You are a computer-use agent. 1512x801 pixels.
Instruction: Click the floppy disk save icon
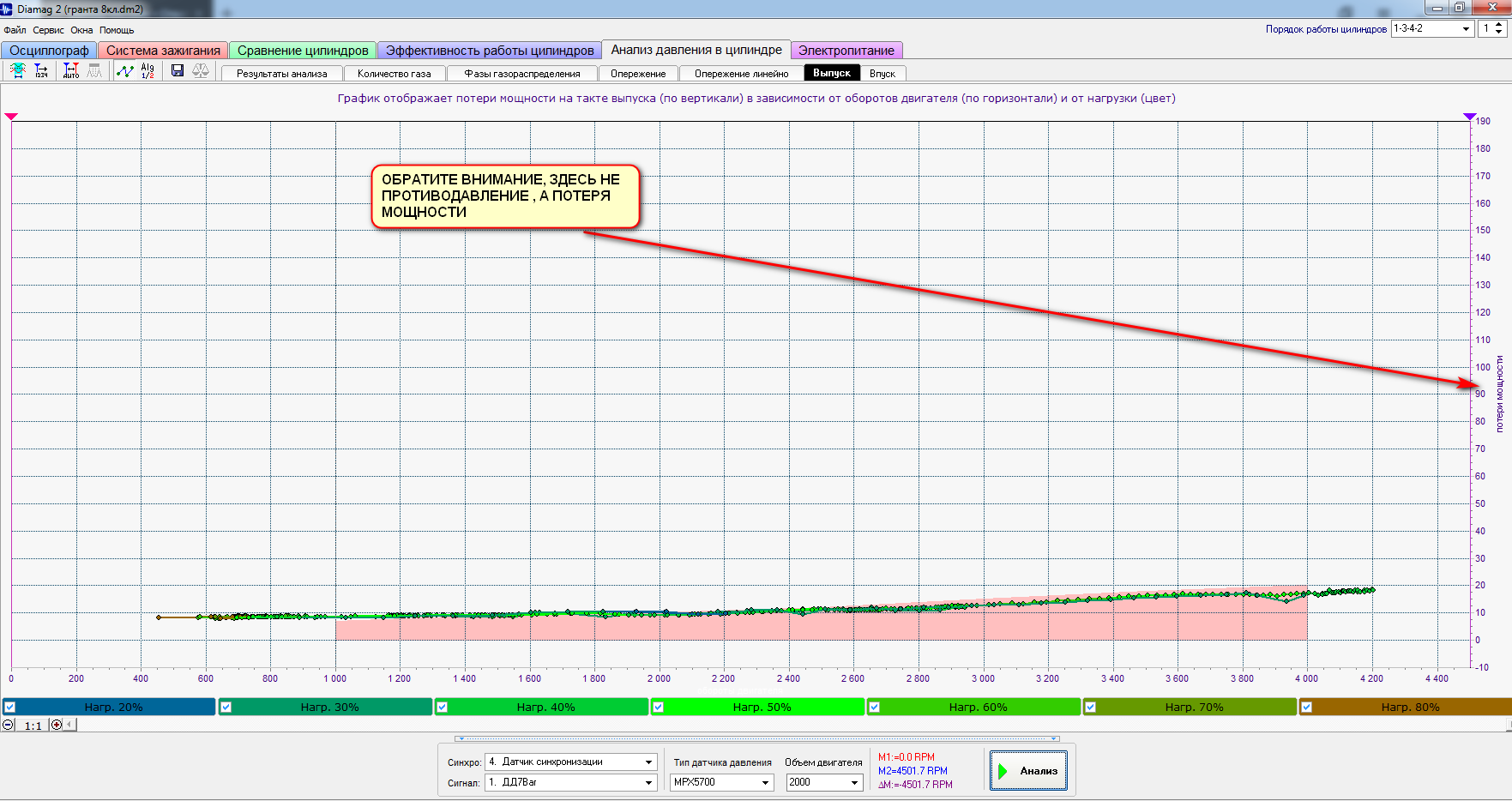tap(178, 71)
